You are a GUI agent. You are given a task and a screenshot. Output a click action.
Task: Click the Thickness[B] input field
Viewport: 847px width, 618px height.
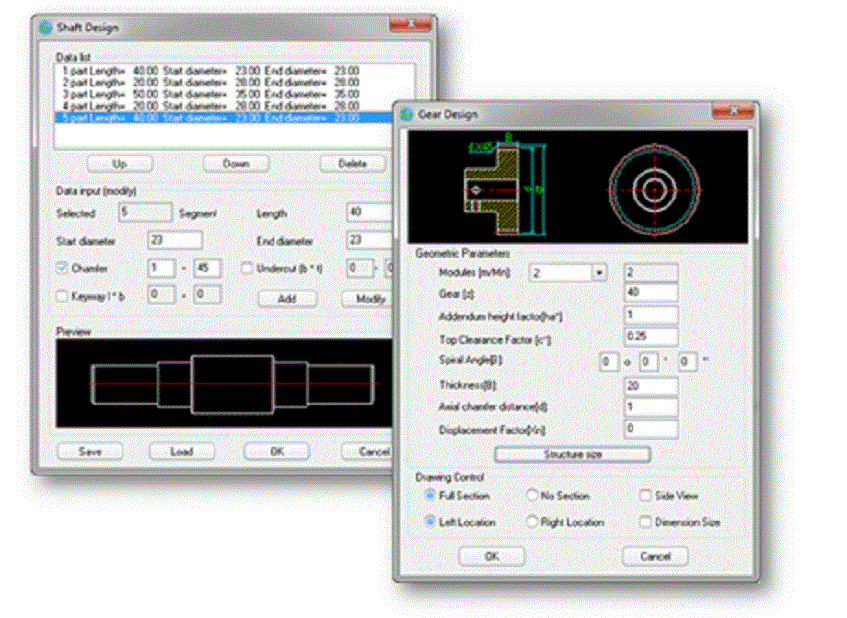pyautogui.click(x=651, y=386)
